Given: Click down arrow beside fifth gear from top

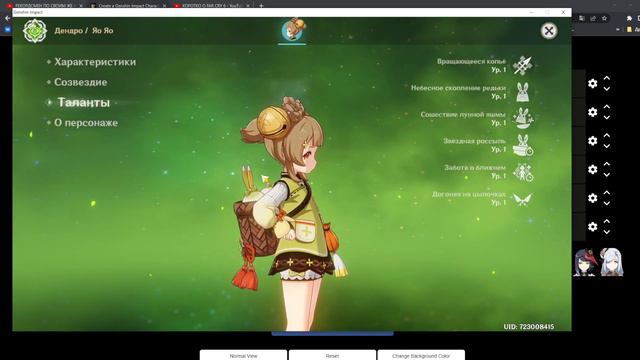Looking at the screenshot, I should (607, 203).
